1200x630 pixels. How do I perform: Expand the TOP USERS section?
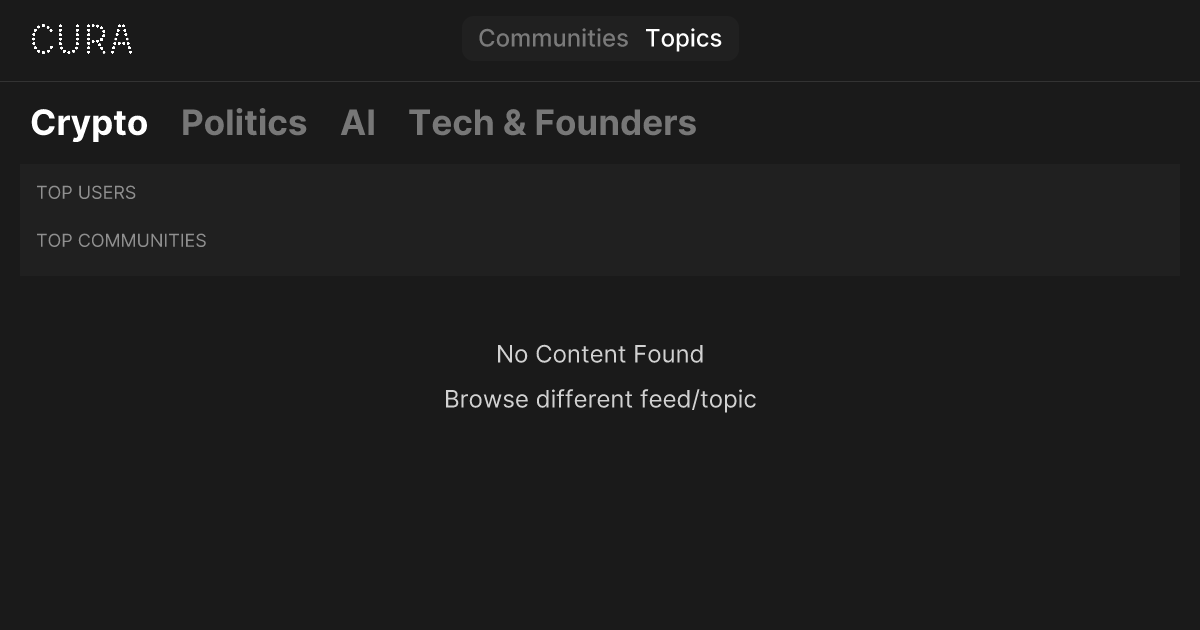tap(86, 192)
